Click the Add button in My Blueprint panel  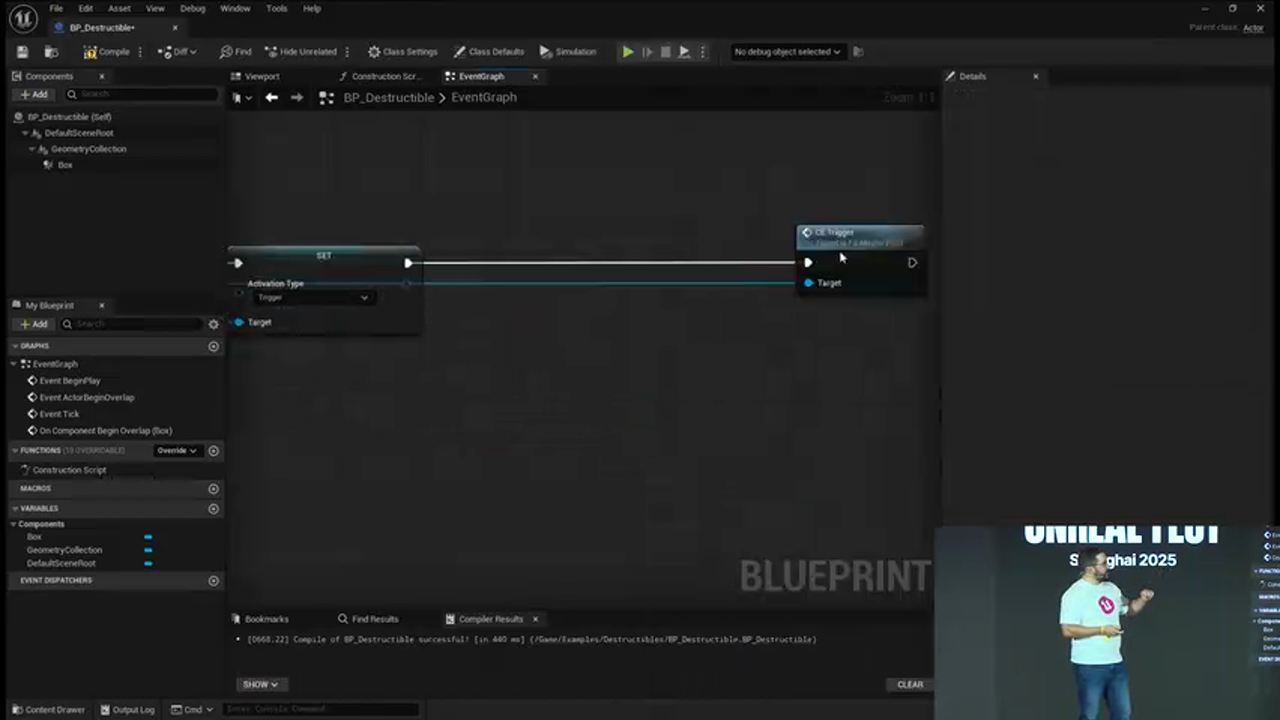(x=33, y=323)
